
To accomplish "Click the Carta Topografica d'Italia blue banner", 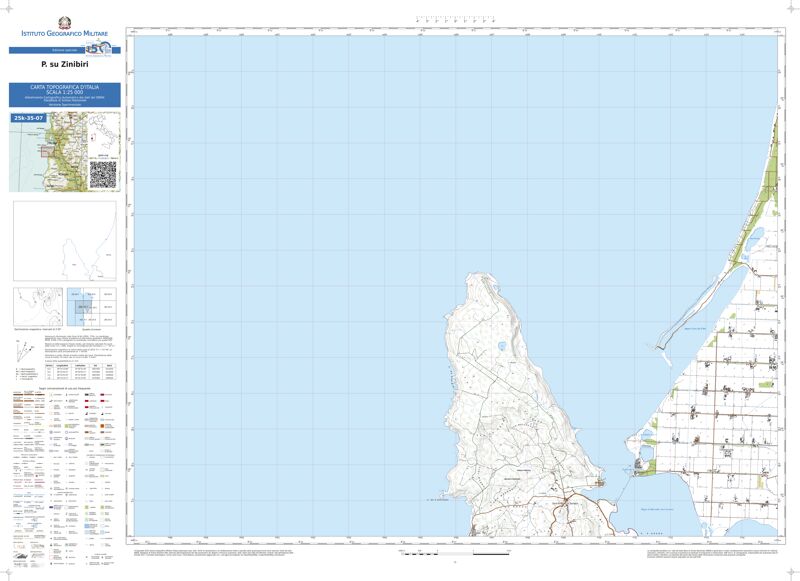I will [x=65, y=95].
